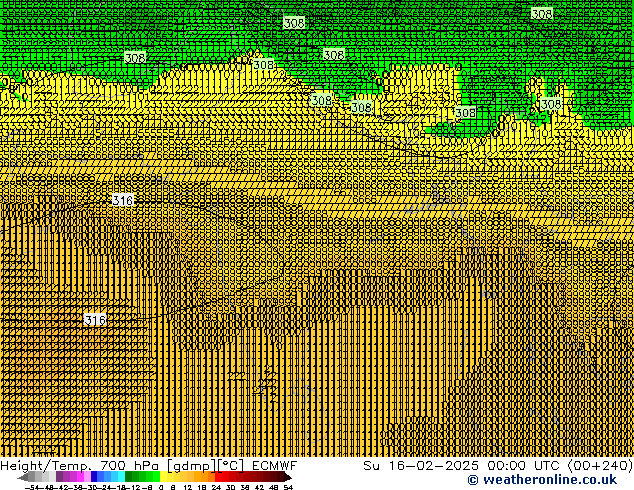634x490 pixels.
Task: Click the dark blue segment of the temperature scale
Action: coord(94,477)
